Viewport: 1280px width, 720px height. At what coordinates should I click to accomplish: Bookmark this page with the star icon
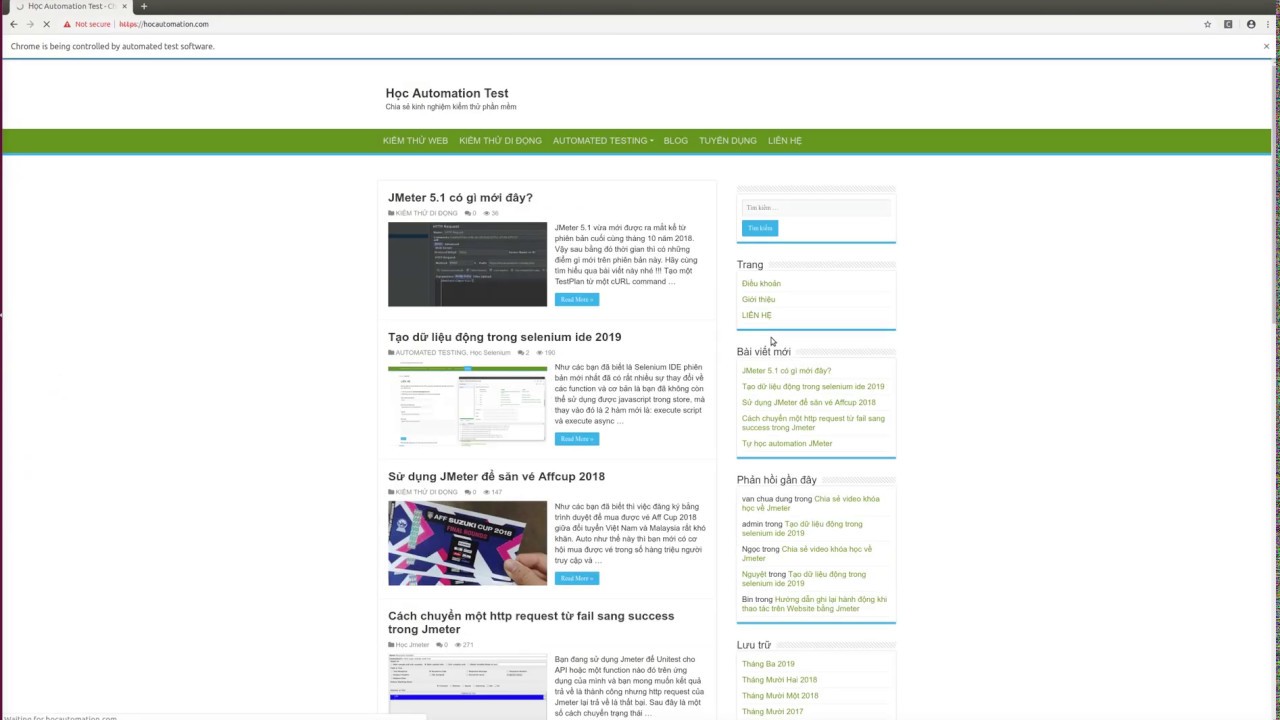point(1208,24)
